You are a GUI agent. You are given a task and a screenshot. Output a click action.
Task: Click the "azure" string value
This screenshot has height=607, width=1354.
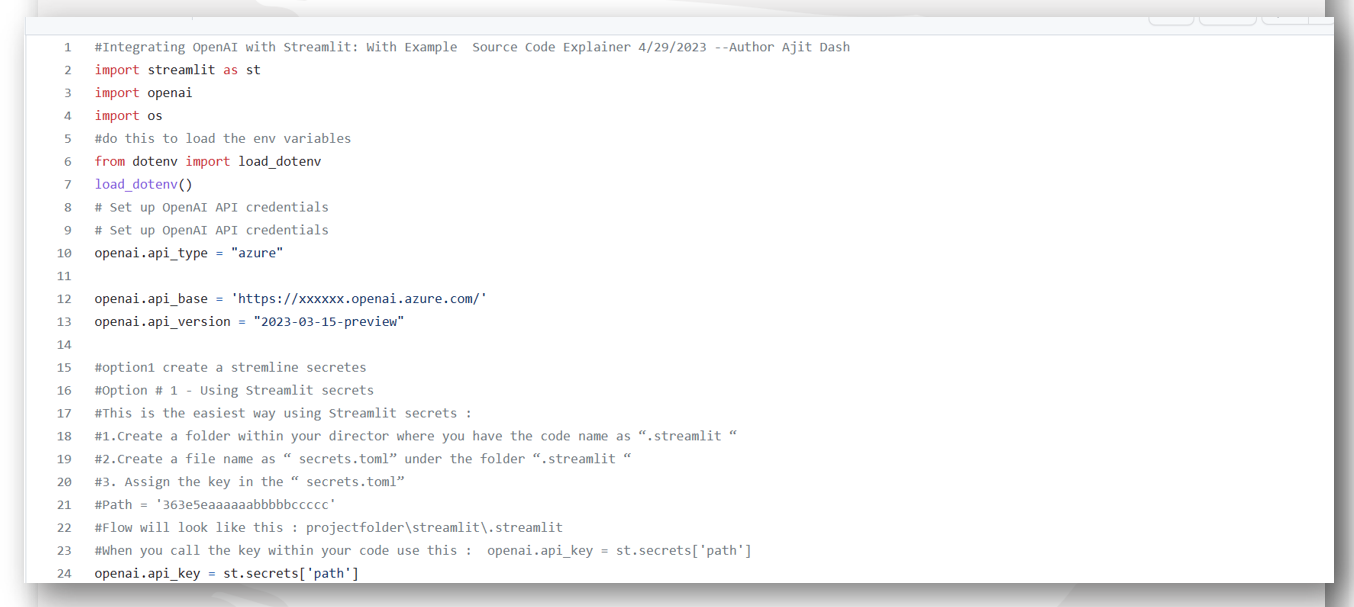pos(257,253)
